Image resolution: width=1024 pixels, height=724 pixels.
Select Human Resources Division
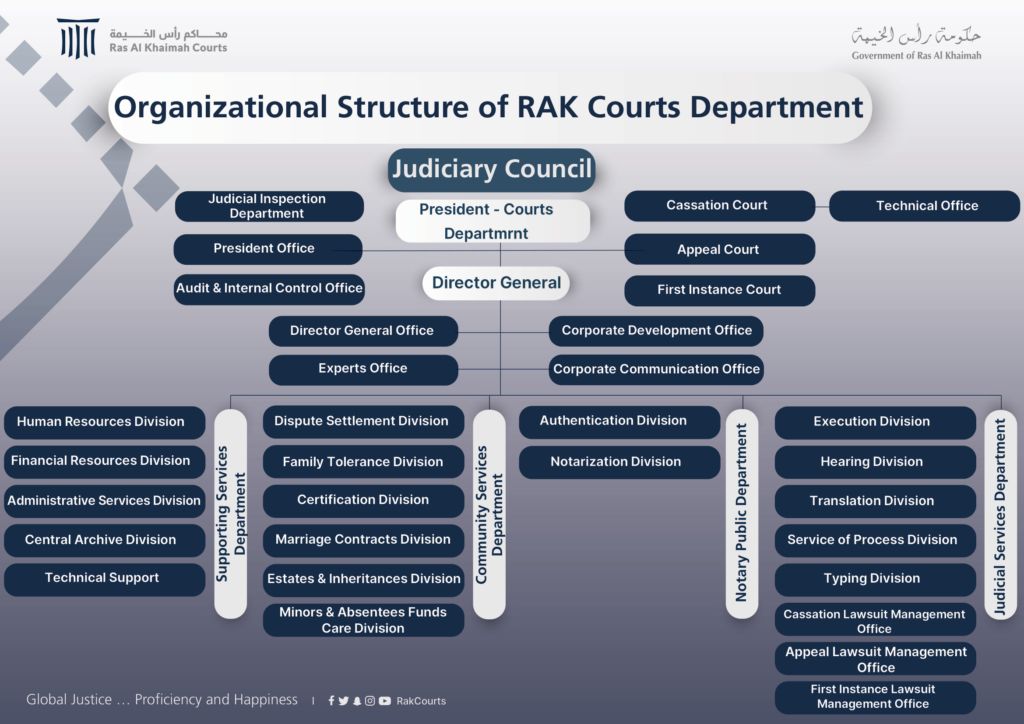point(103,422)
